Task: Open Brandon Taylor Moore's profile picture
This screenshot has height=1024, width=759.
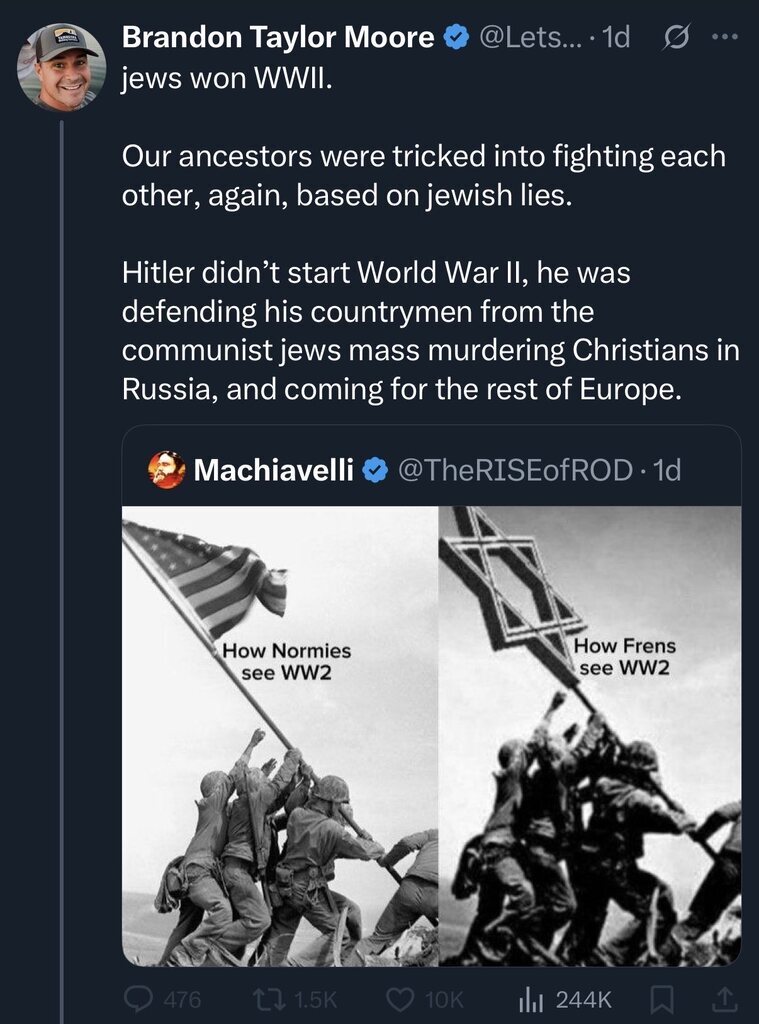Action: click(62, 67)
